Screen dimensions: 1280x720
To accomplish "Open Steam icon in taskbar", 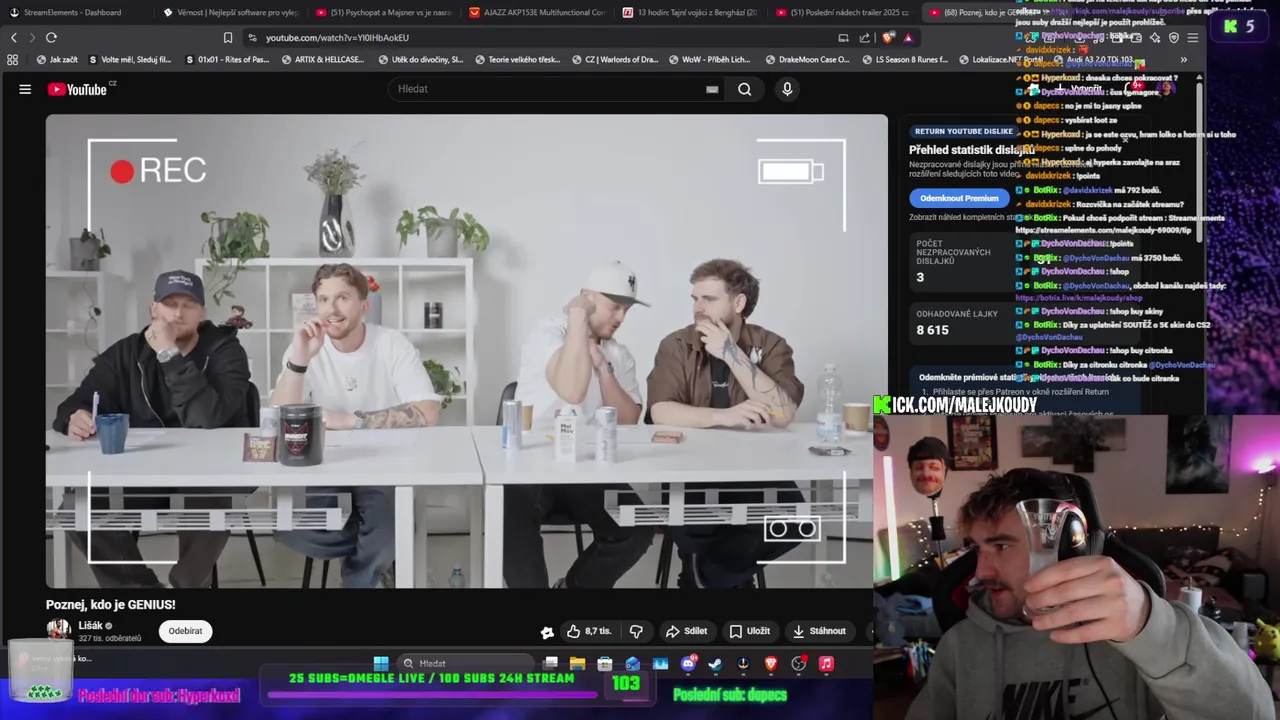I will pos(715,663).
